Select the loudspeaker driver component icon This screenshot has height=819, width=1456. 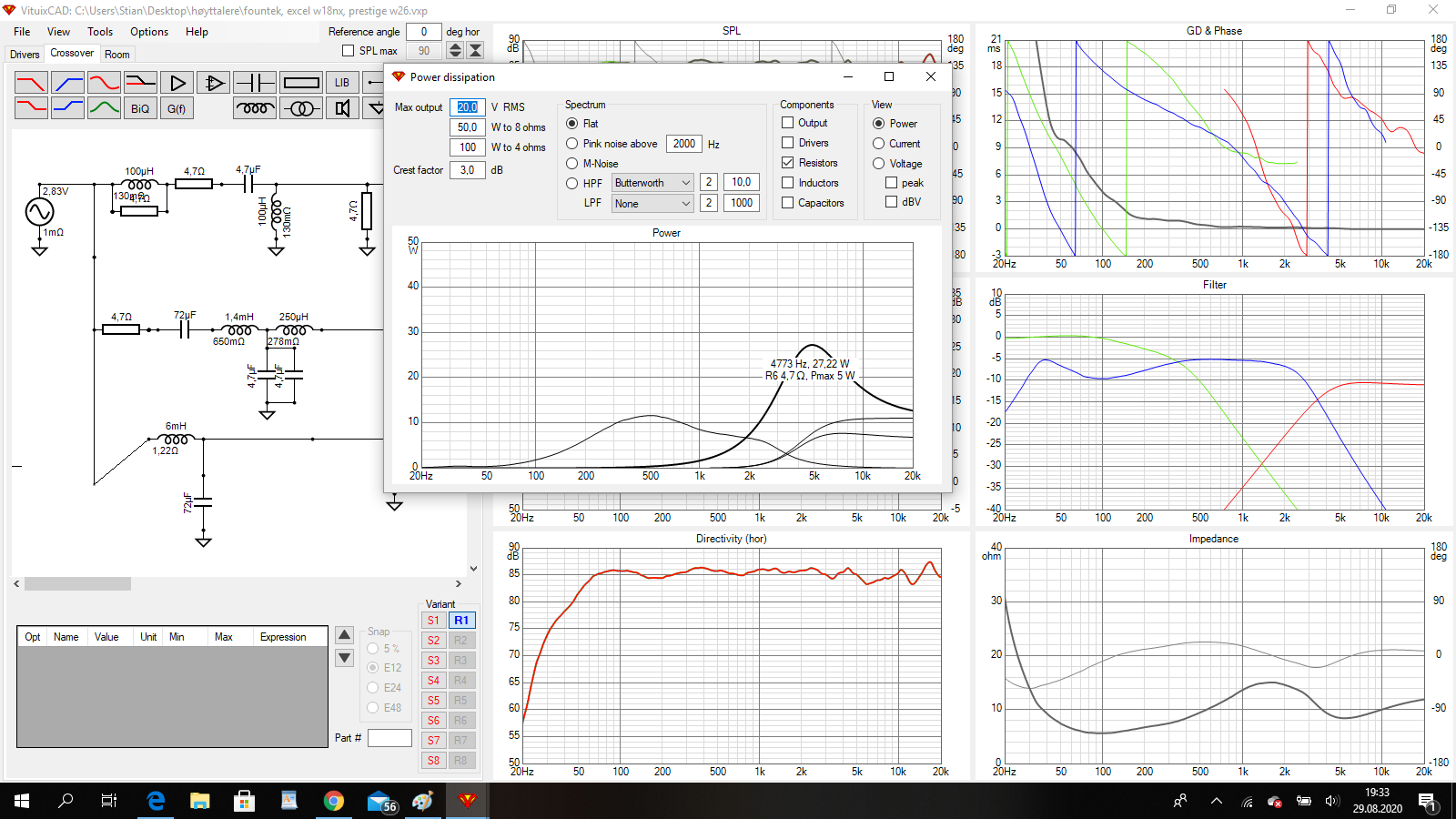(342, 109)
